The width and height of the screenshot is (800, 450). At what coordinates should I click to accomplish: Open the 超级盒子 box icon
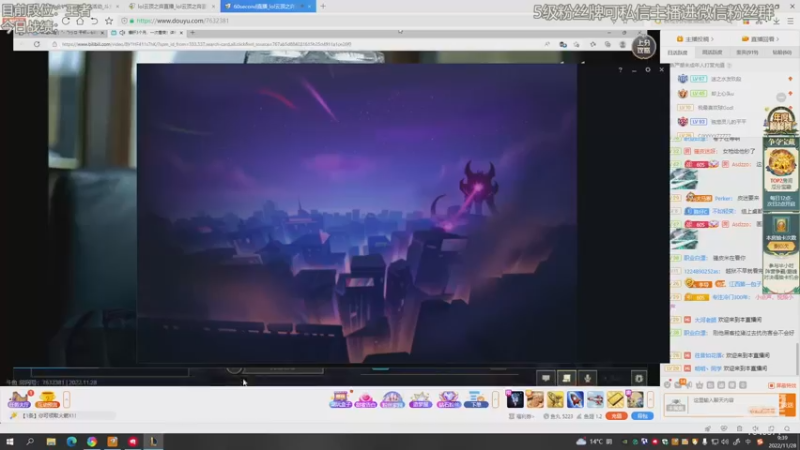tap(340, 399)
